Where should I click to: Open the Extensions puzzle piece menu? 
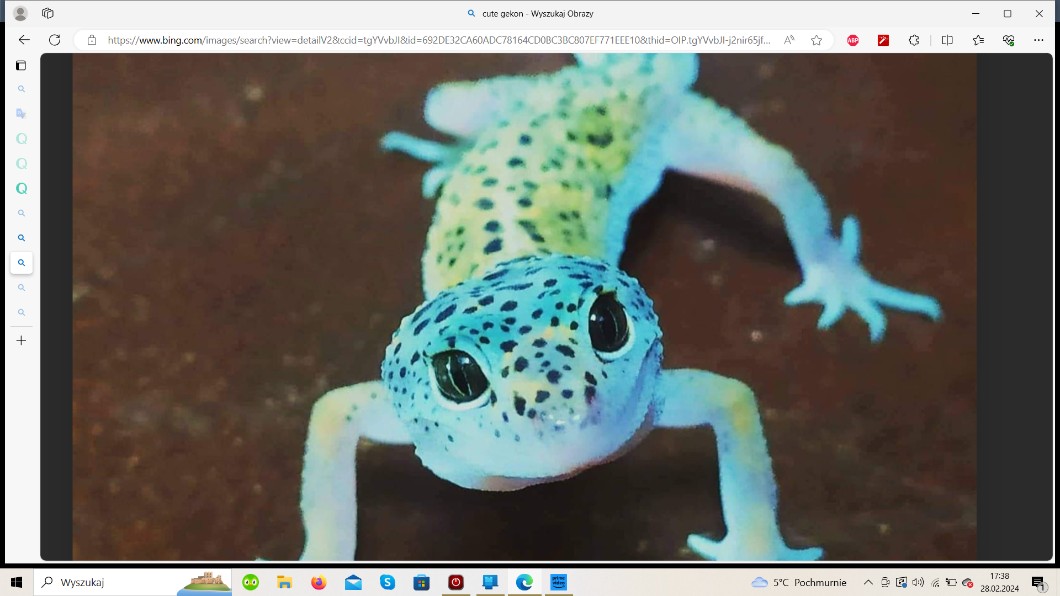coord(914,40)
